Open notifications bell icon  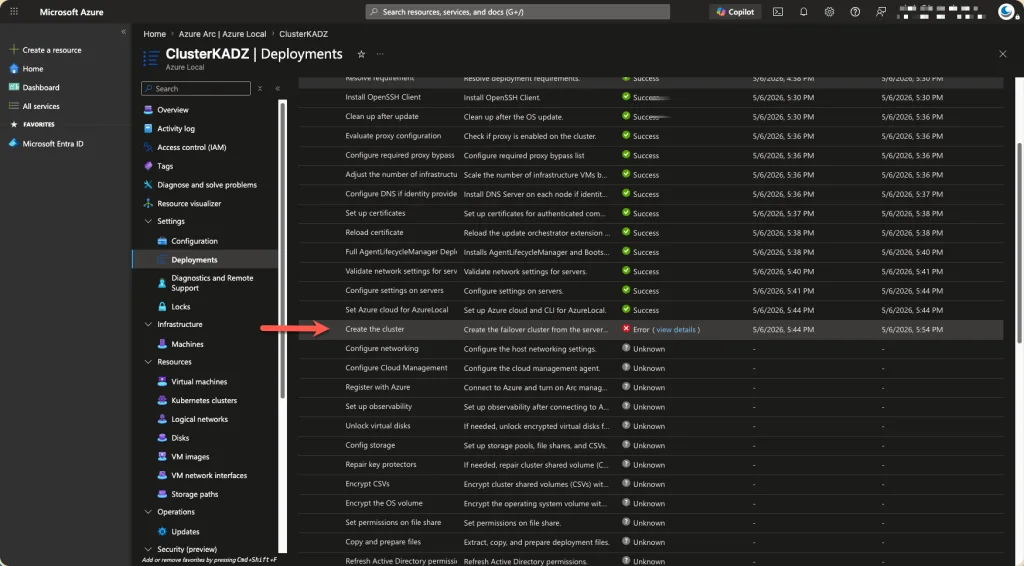pos(803,12)
